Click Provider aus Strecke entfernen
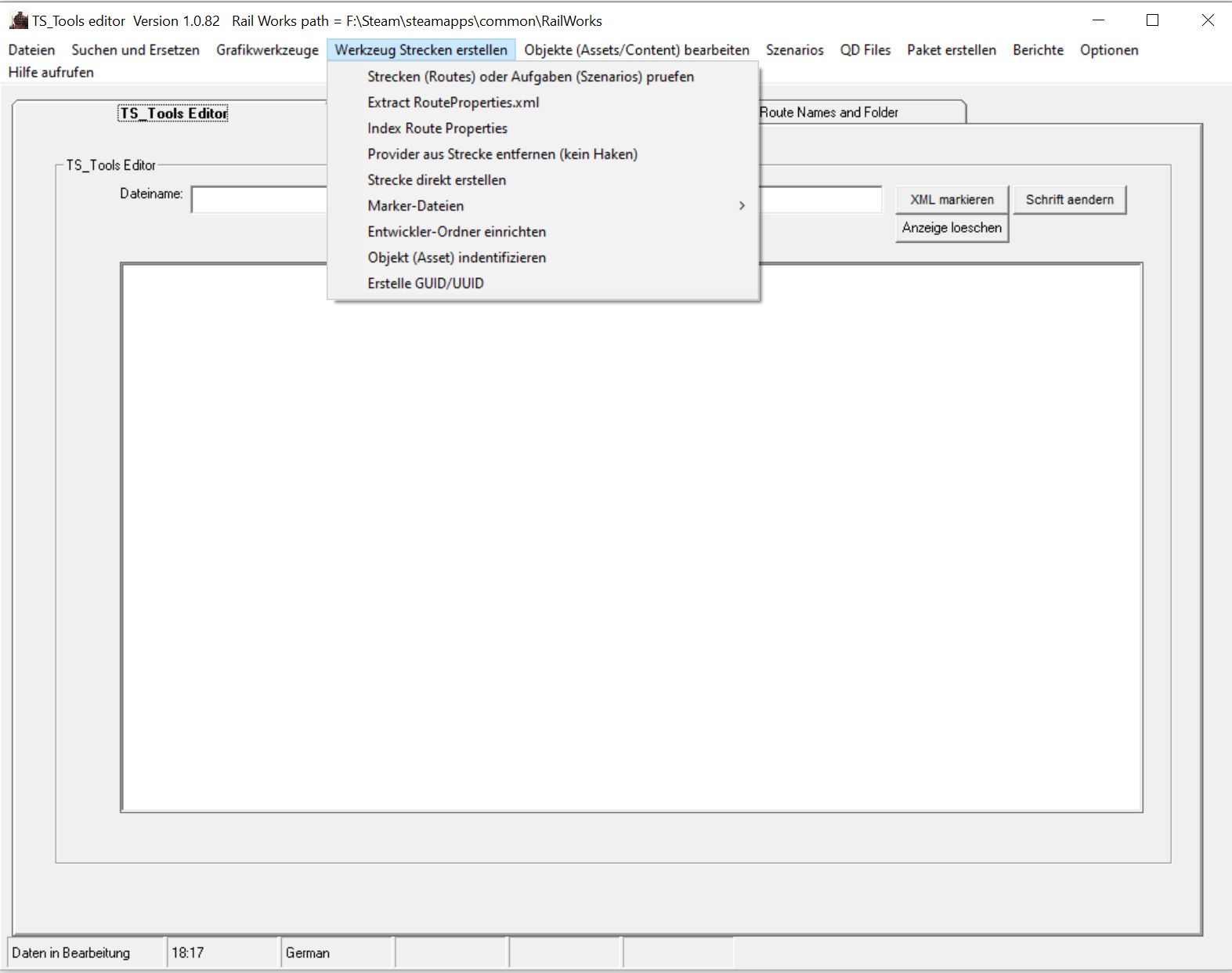 (x=502, y=154)
